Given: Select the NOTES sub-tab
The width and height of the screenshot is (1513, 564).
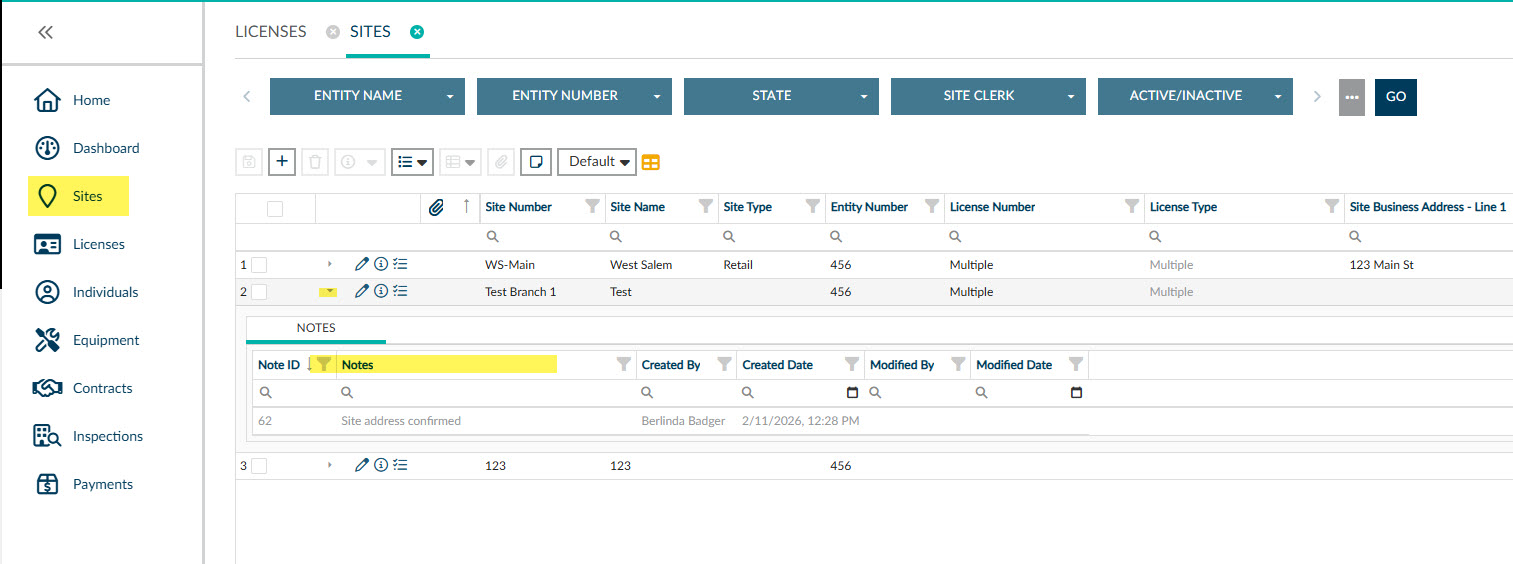Looking at the screenshot, I should [x=316, y=328].
